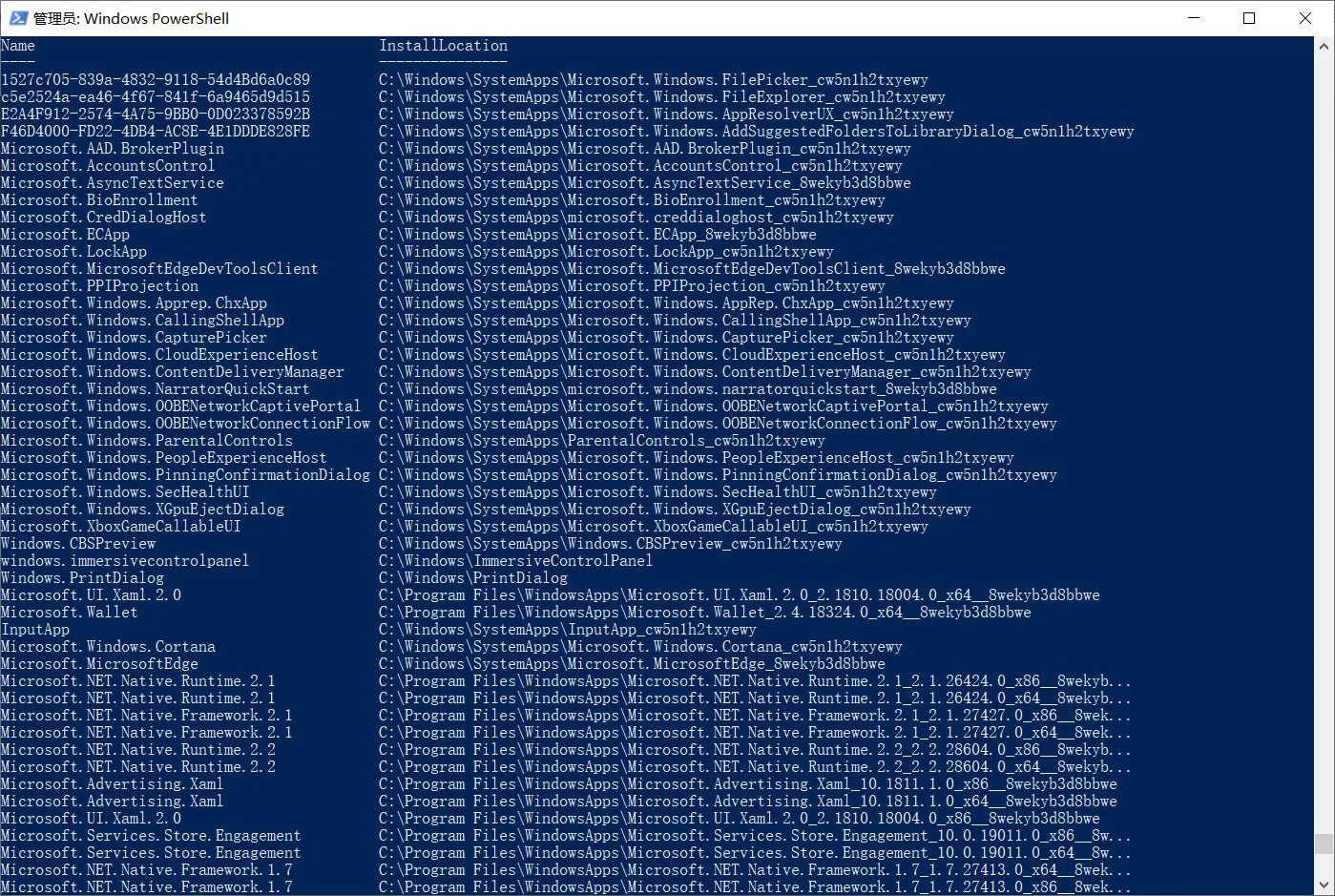Click the Microsoft.ECApp name entry

coord(65,235)
